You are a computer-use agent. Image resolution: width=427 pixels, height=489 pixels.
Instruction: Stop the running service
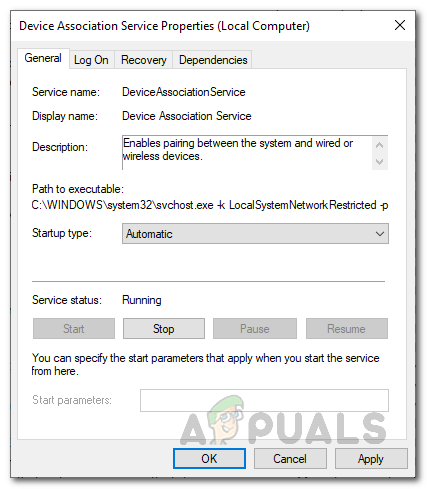point(164,329)
